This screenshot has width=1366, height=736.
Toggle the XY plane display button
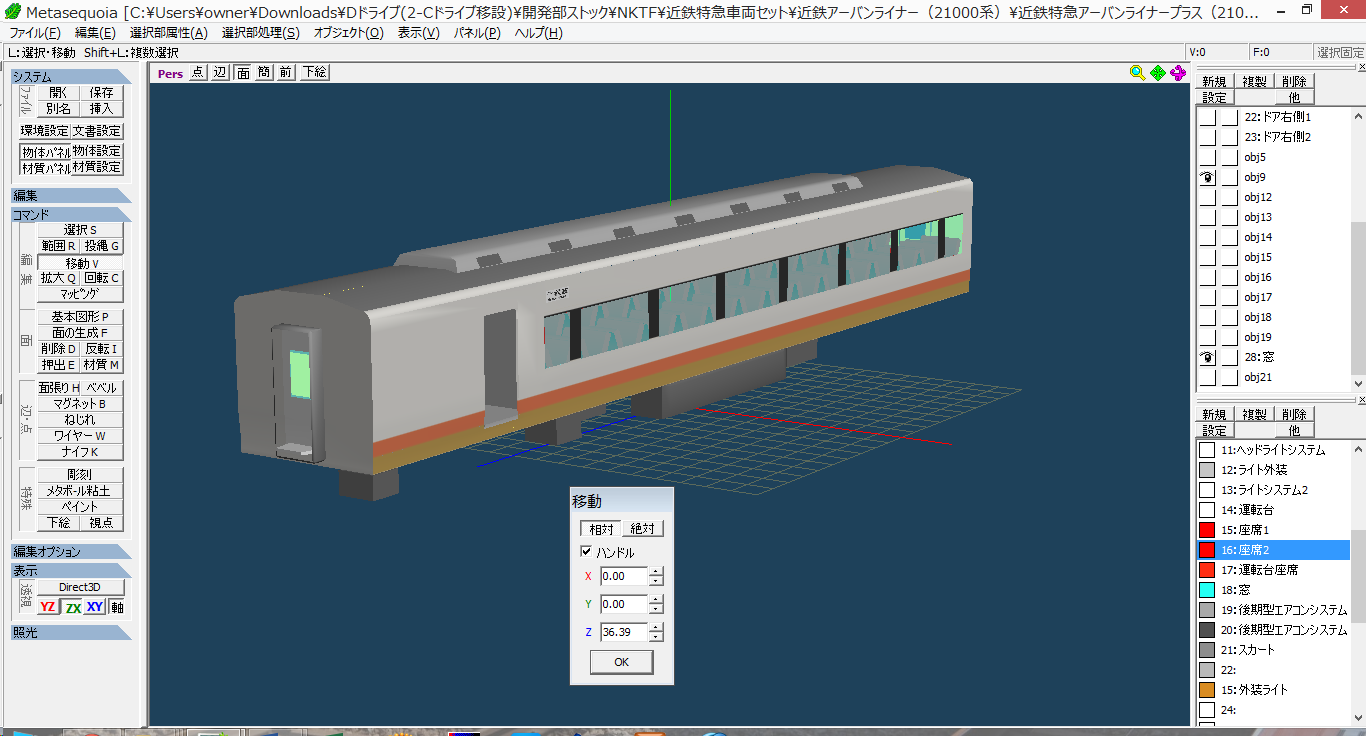(95, 607)
